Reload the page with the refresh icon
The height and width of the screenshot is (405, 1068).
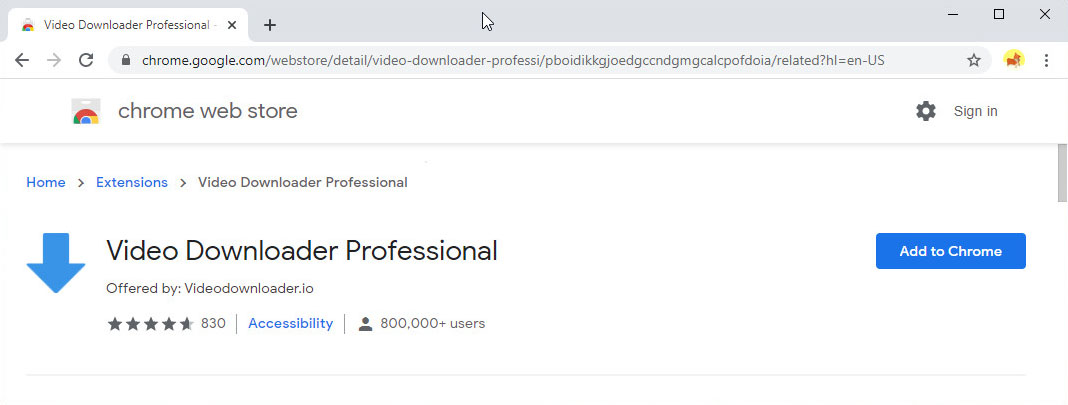[x=86, y=61]
